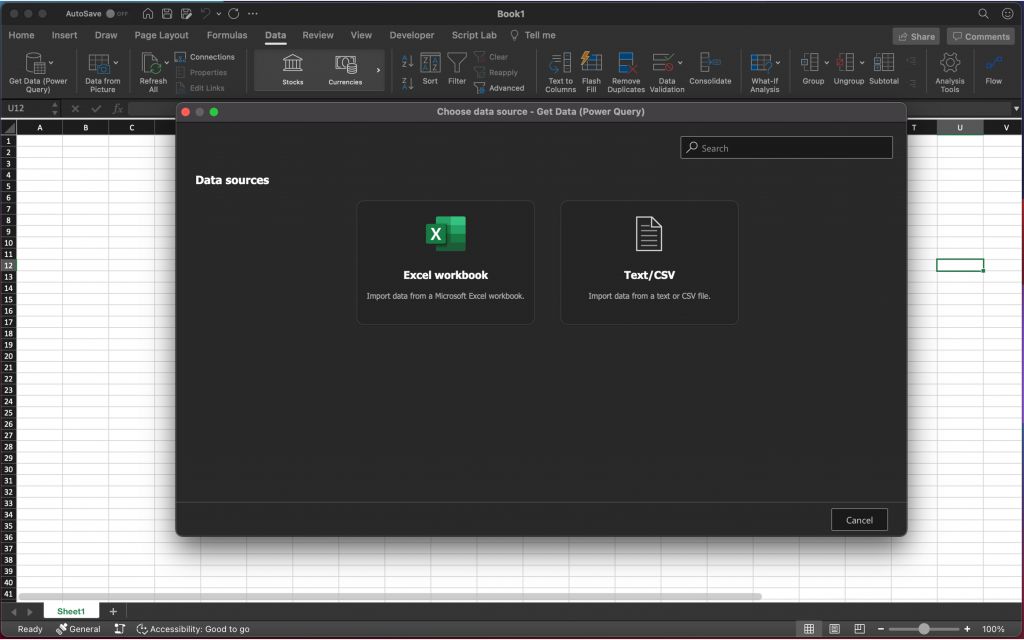Click Advanced filter option

[x=499, y=88]
